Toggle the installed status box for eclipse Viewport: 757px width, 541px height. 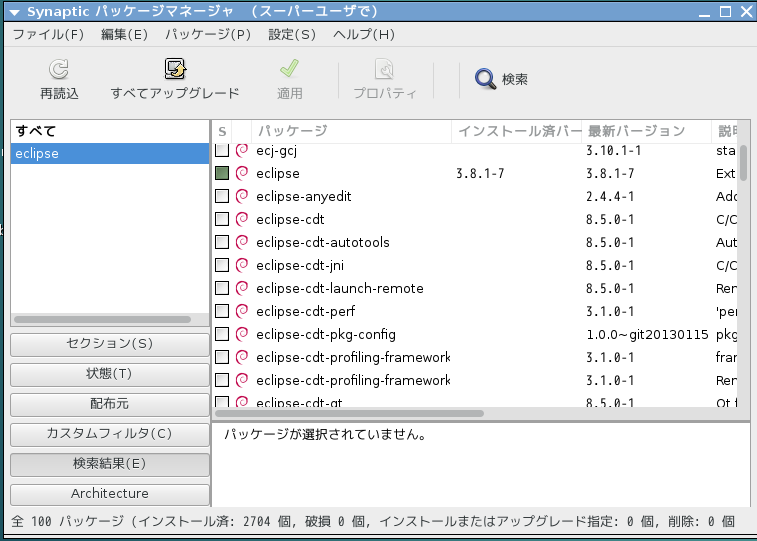222,173
